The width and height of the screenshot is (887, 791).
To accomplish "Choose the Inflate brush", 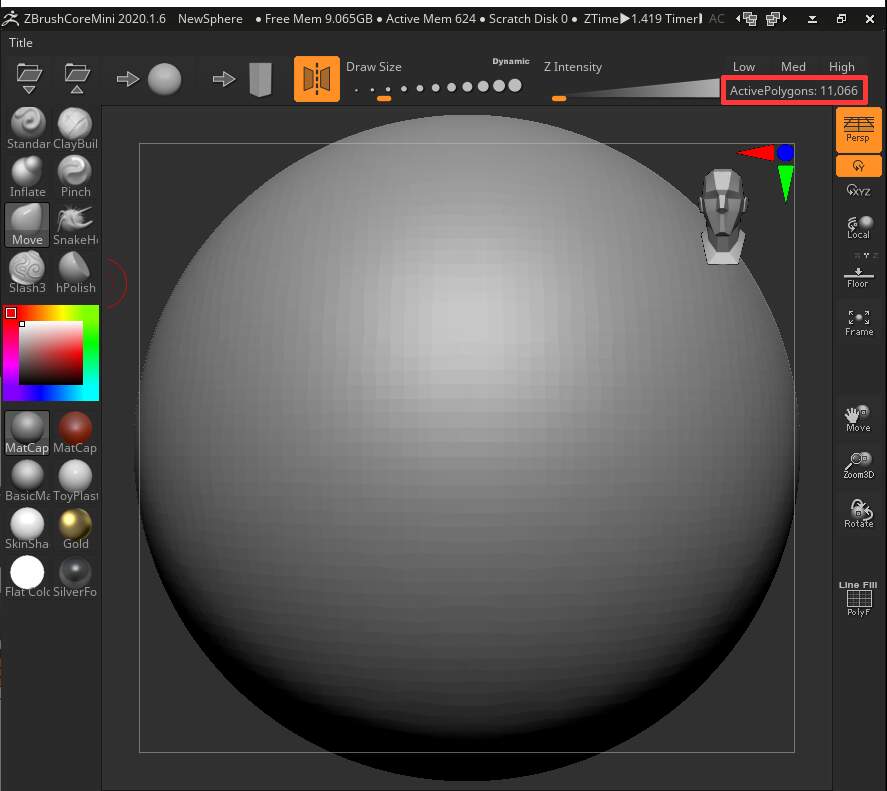I will (28, 177).
